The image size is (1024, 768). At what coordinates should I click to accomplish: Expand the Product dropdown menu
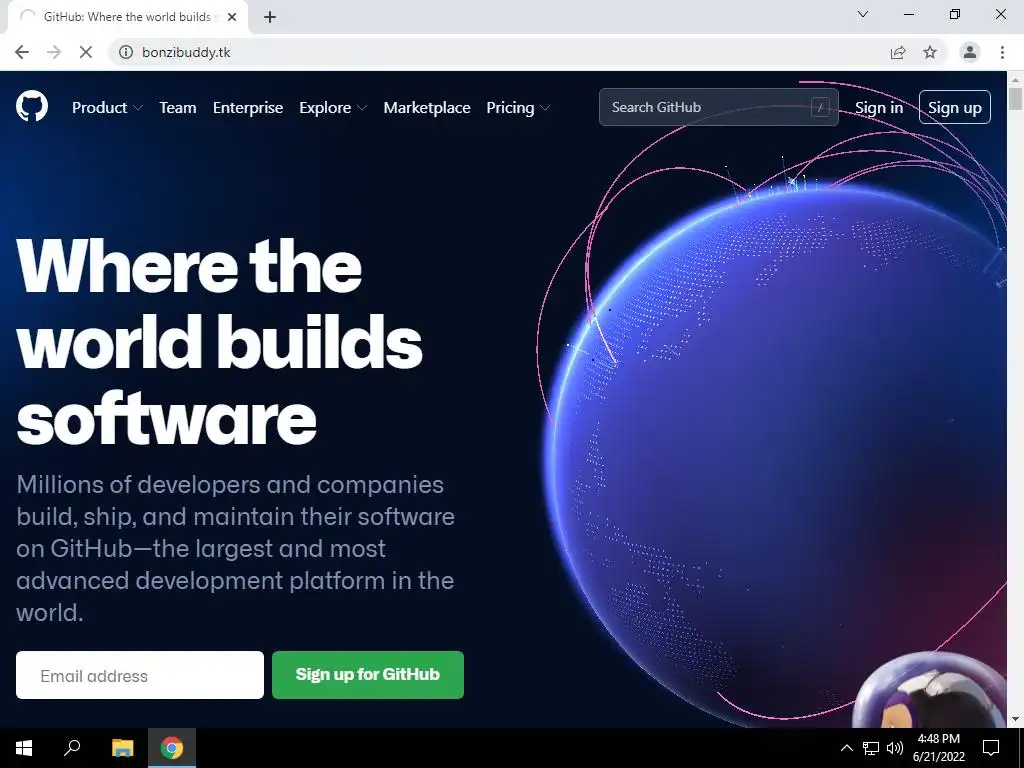click(x=107, y=108)
